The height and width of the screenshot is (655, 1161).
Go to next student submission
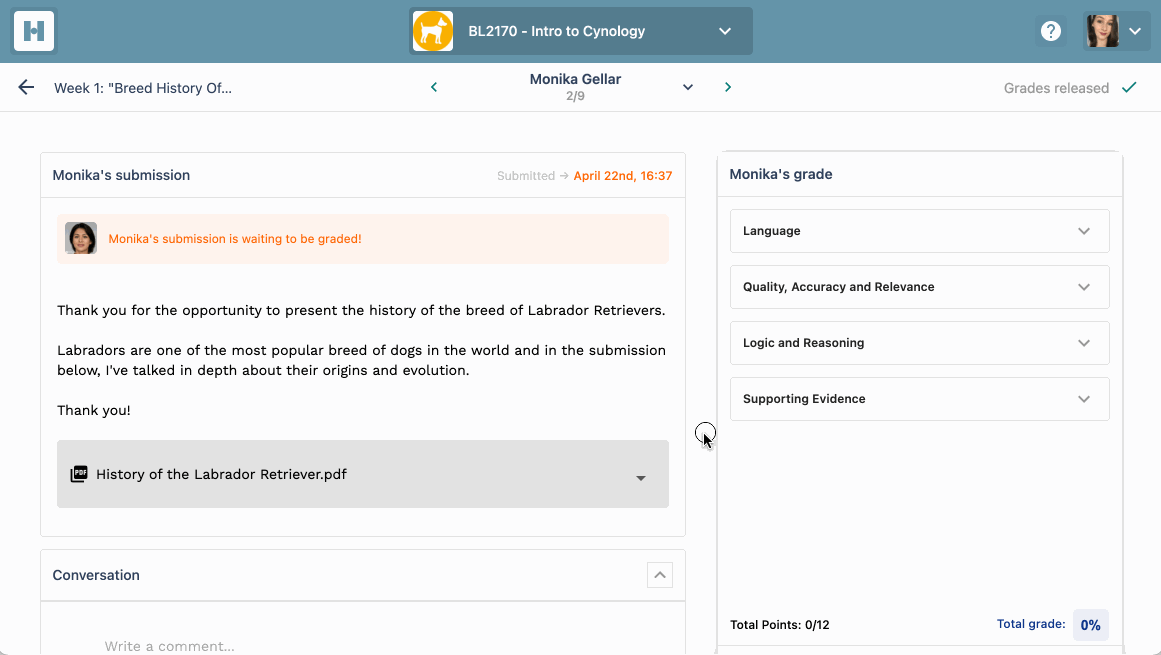click(728, 87)
